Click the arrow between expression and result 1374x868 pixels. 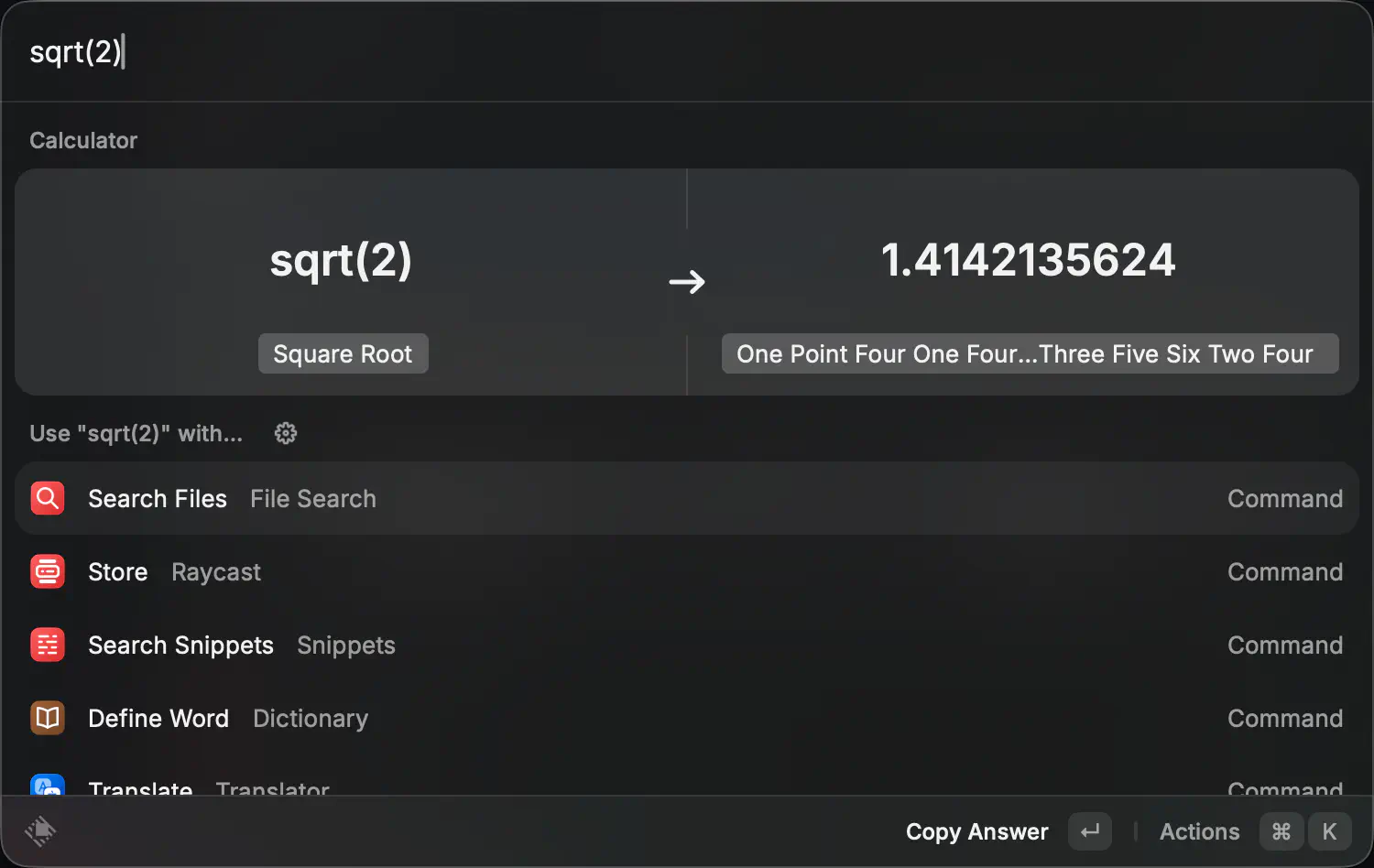687,281
